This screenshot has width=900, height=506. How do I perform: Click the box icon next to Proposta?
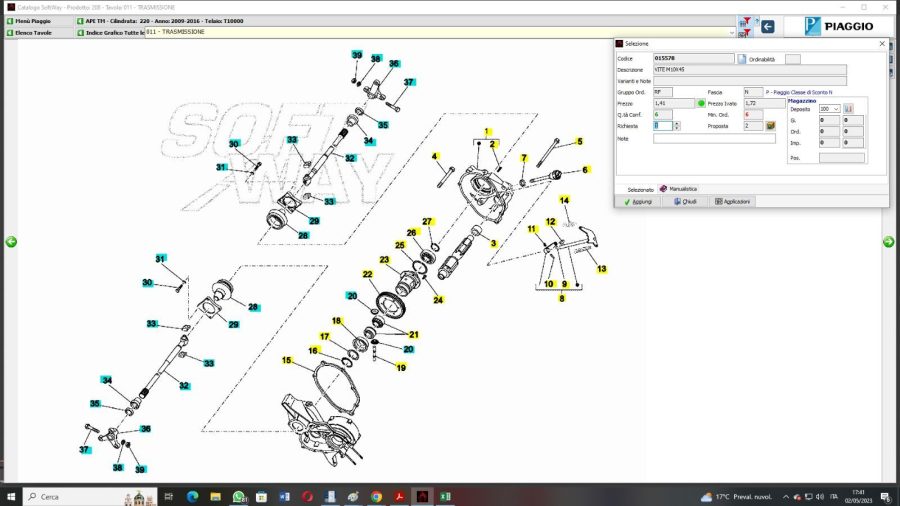tap(771, 126)
